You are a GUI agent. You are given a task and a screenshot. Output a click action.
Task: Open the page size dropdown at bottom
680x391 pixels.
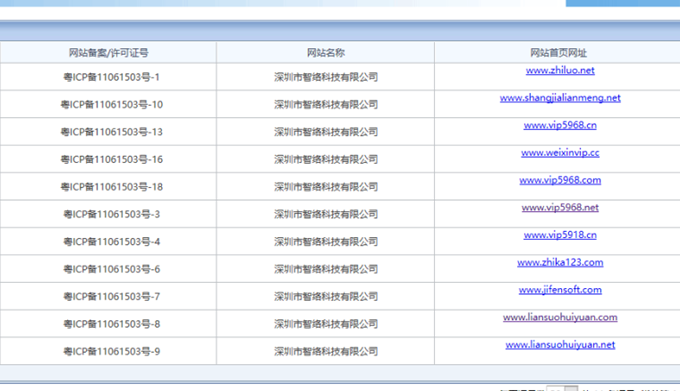pos(562,388)
